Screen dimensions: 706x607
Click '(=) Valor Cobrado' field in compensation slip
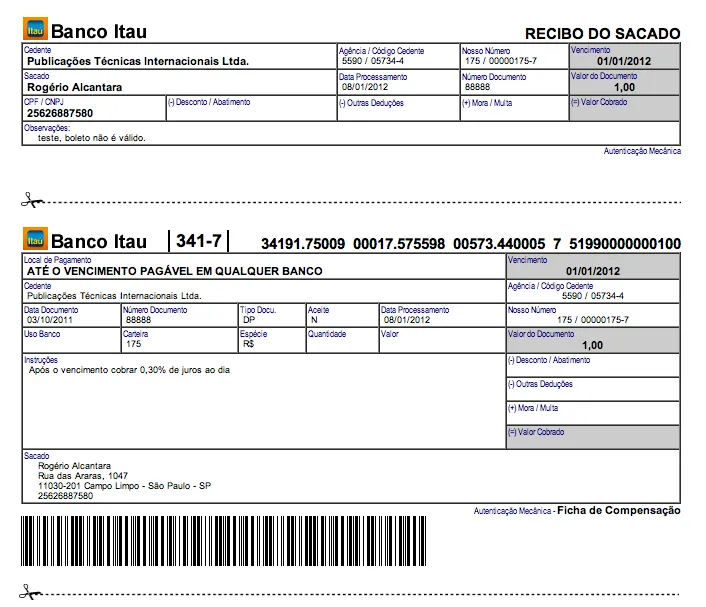coord(593,437)
